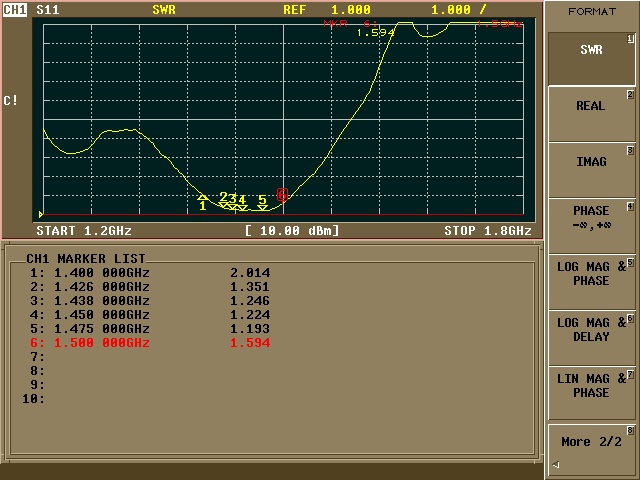The height and width of the screenshot is (480, 640).
Task: Click the C! correction status indicator
Action: tap(10, 100)
